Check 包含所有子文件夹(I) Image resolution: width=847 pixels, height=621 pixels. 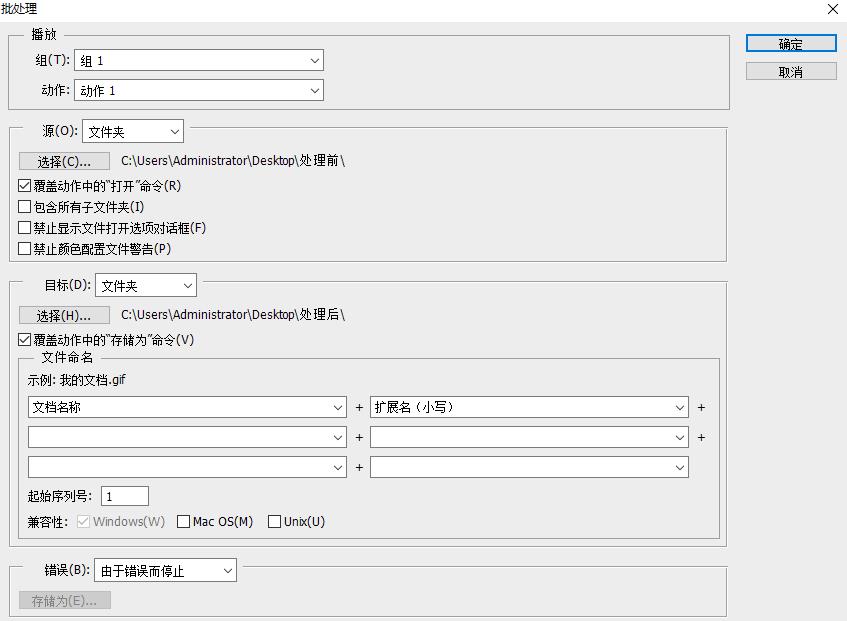24,207
